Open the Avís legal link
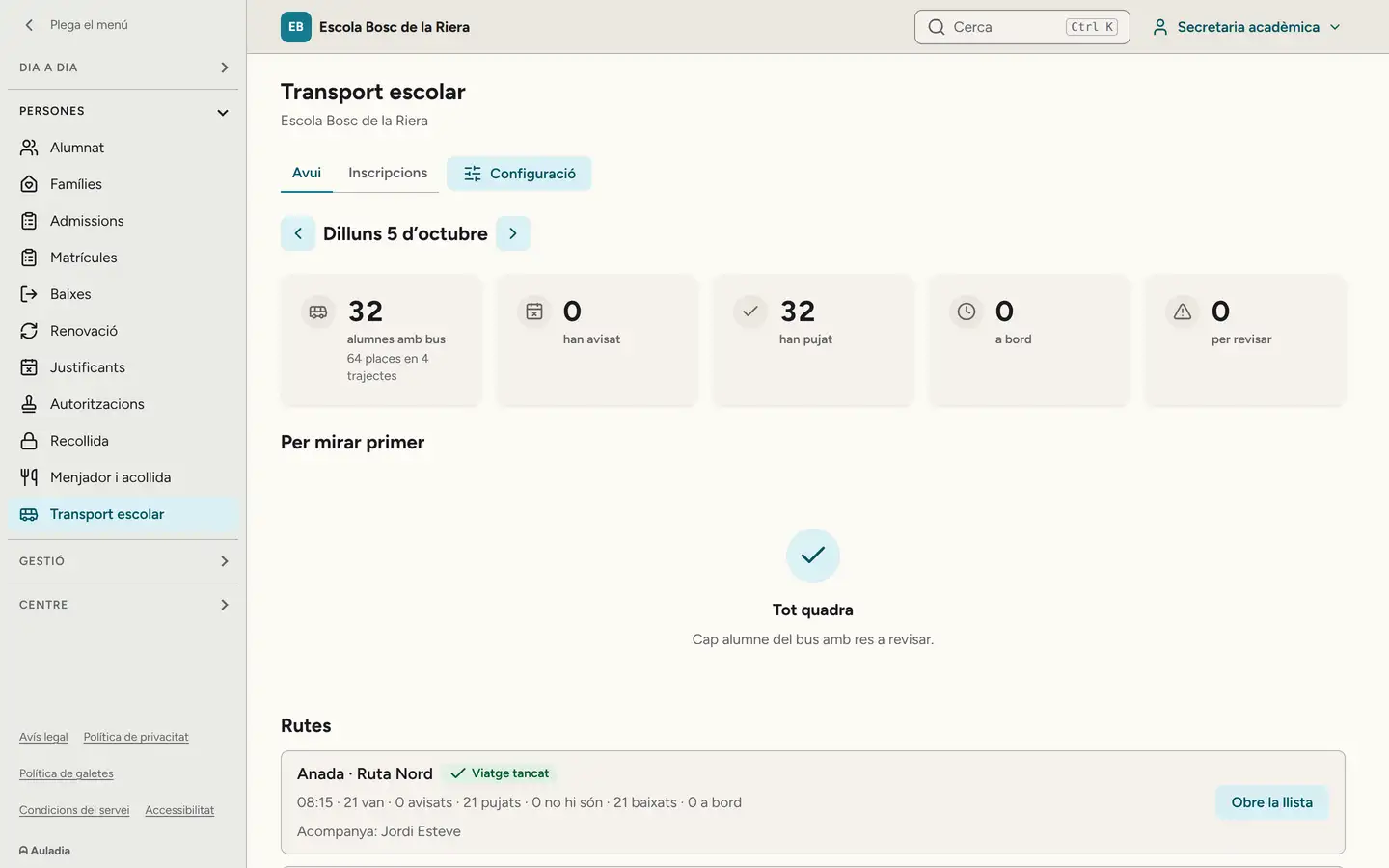Viewport: 1389px width, 868px height. (x=43, y=737)
